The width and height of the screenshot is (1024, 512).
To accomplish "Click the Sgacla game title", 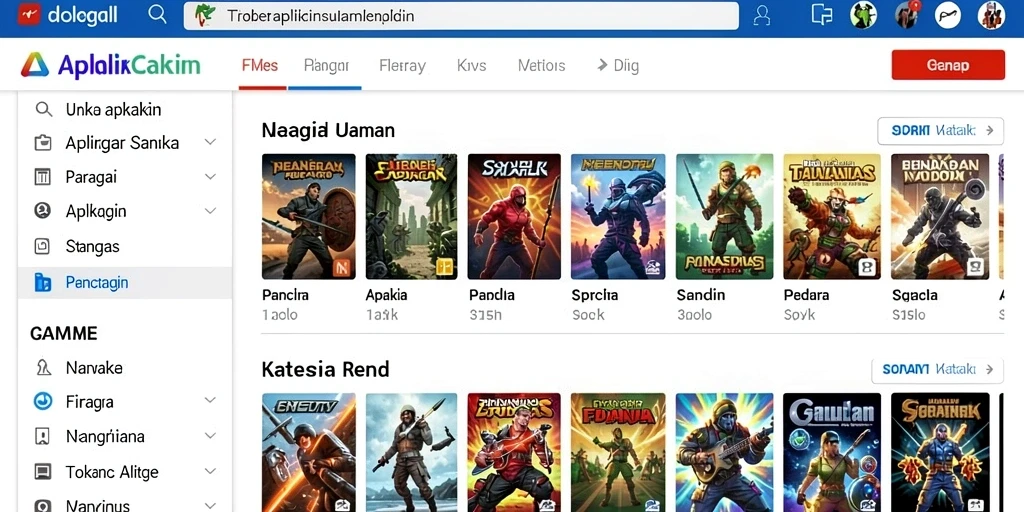I will click(x=915, y=295).
